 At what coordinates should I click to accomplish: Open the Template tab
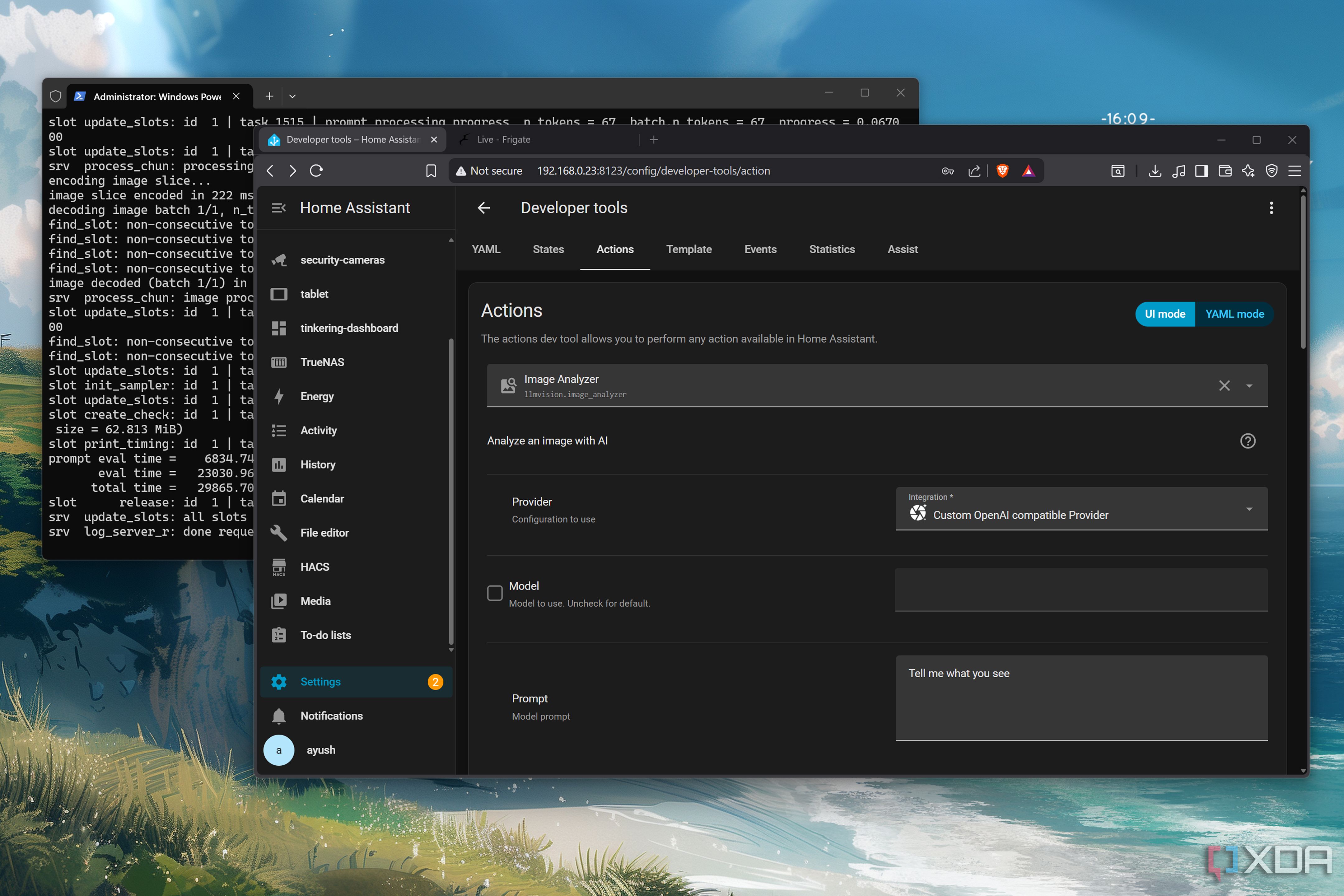tap(689, 250)
